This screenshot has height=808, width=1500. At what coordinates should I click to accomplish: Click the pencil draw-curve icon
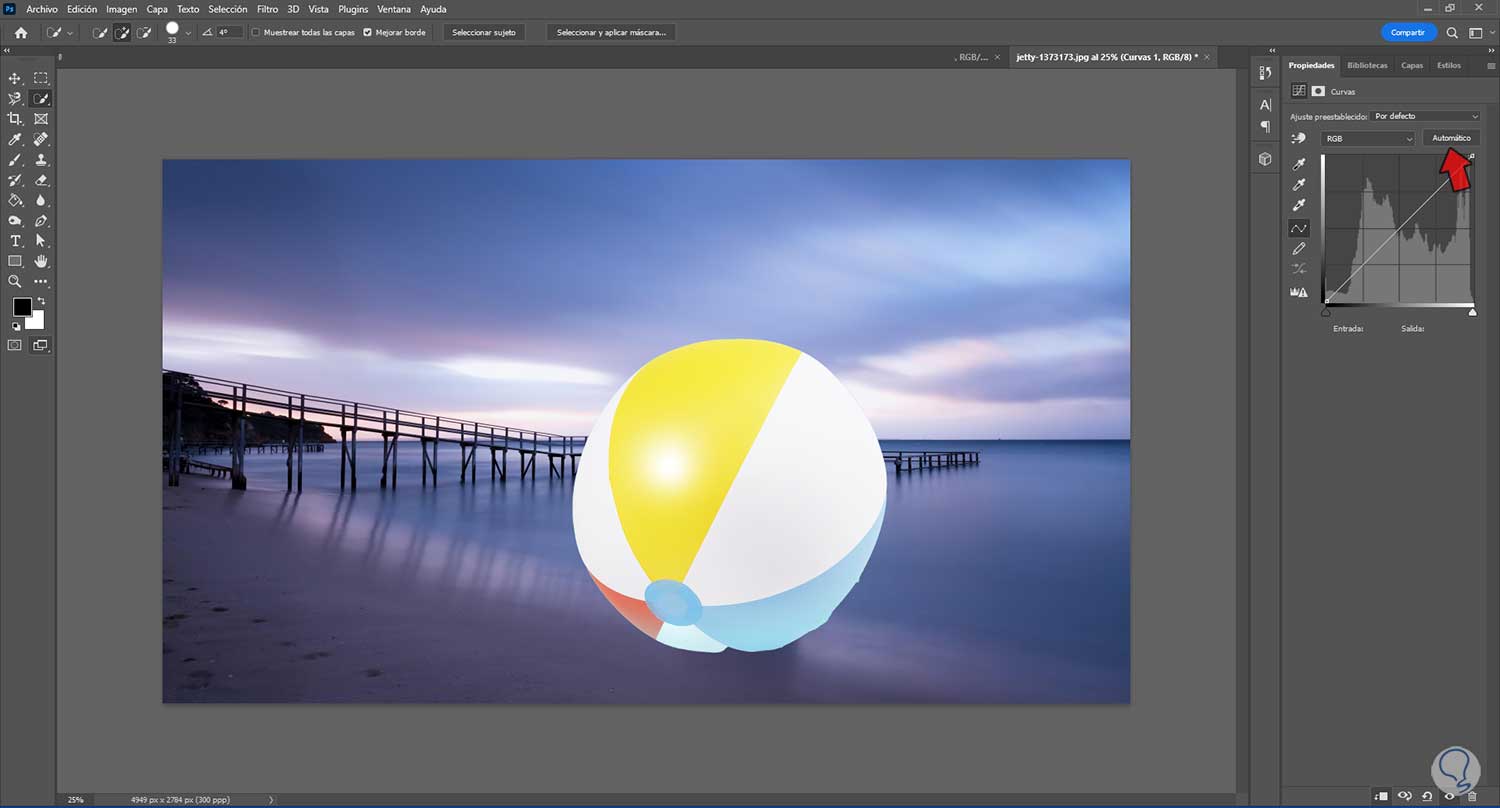point(1299,248)
